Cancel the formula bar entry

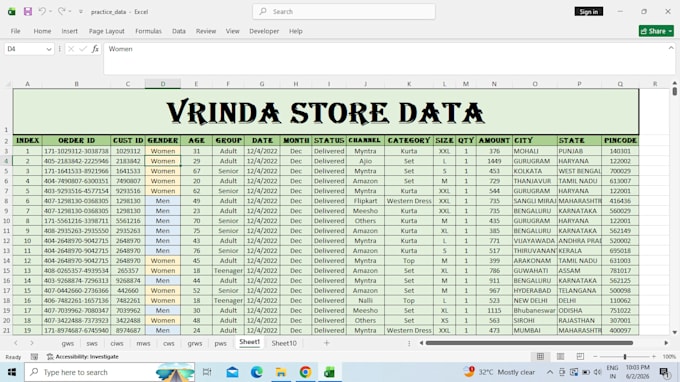coord(71,49)
